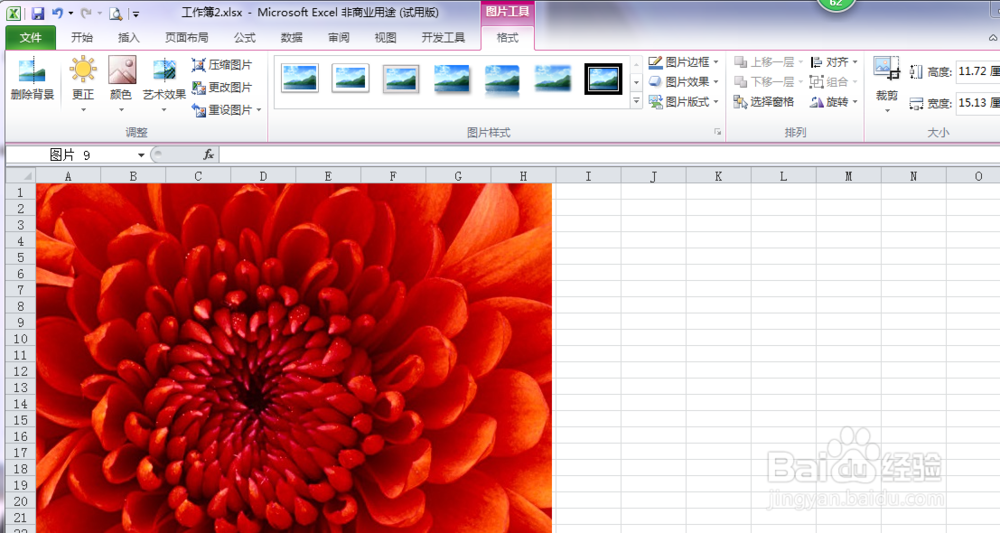Switch to Data (数据) tab
The image size is (1000, 533).
(x=291, y=38)
